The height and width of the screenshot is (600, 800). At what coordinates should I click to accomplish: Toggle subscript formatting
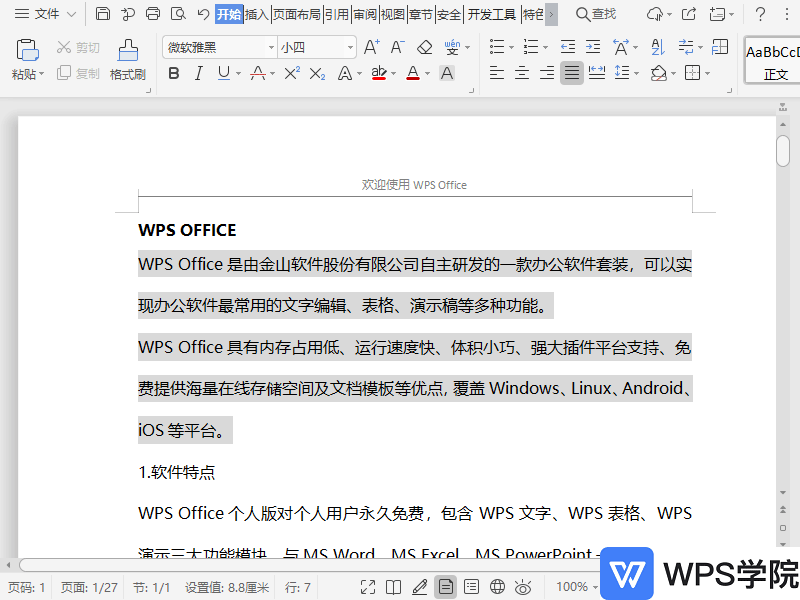pyautogui.click(x=317, y=74)
